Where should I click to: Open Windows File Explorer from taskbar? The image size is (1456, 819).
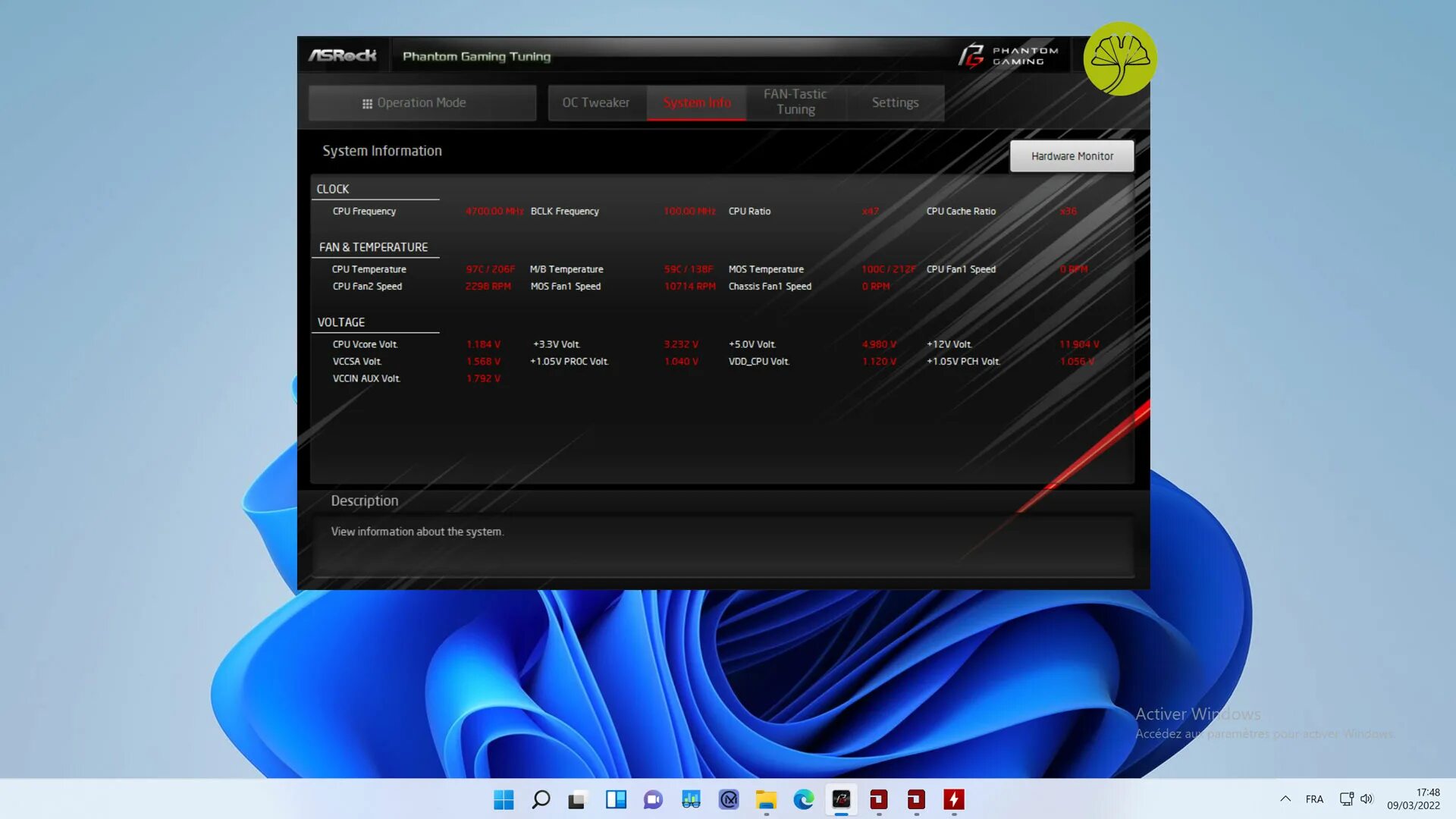click(766, 799)
